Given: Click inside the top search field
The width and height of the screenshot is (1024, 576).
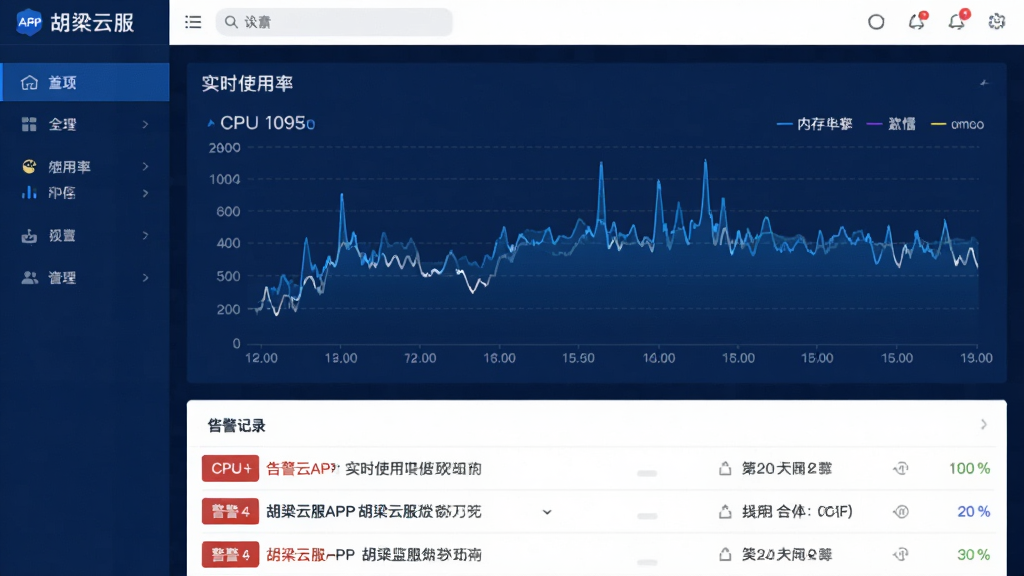Looking at the screenshot, I should click(334, 22).
